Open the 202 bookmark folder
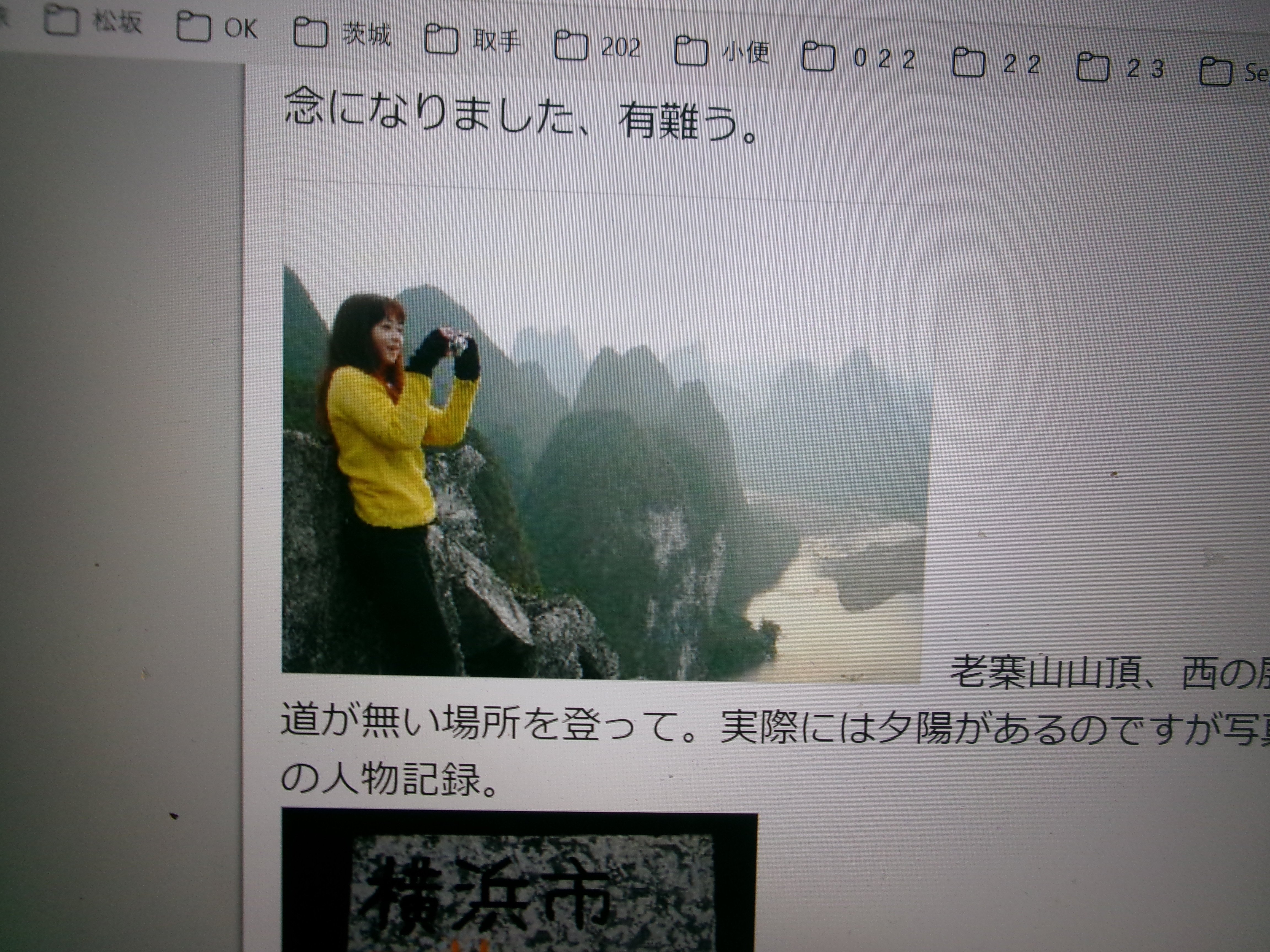The width and height of the screenshot is (1270, 952). click(598, 47)
